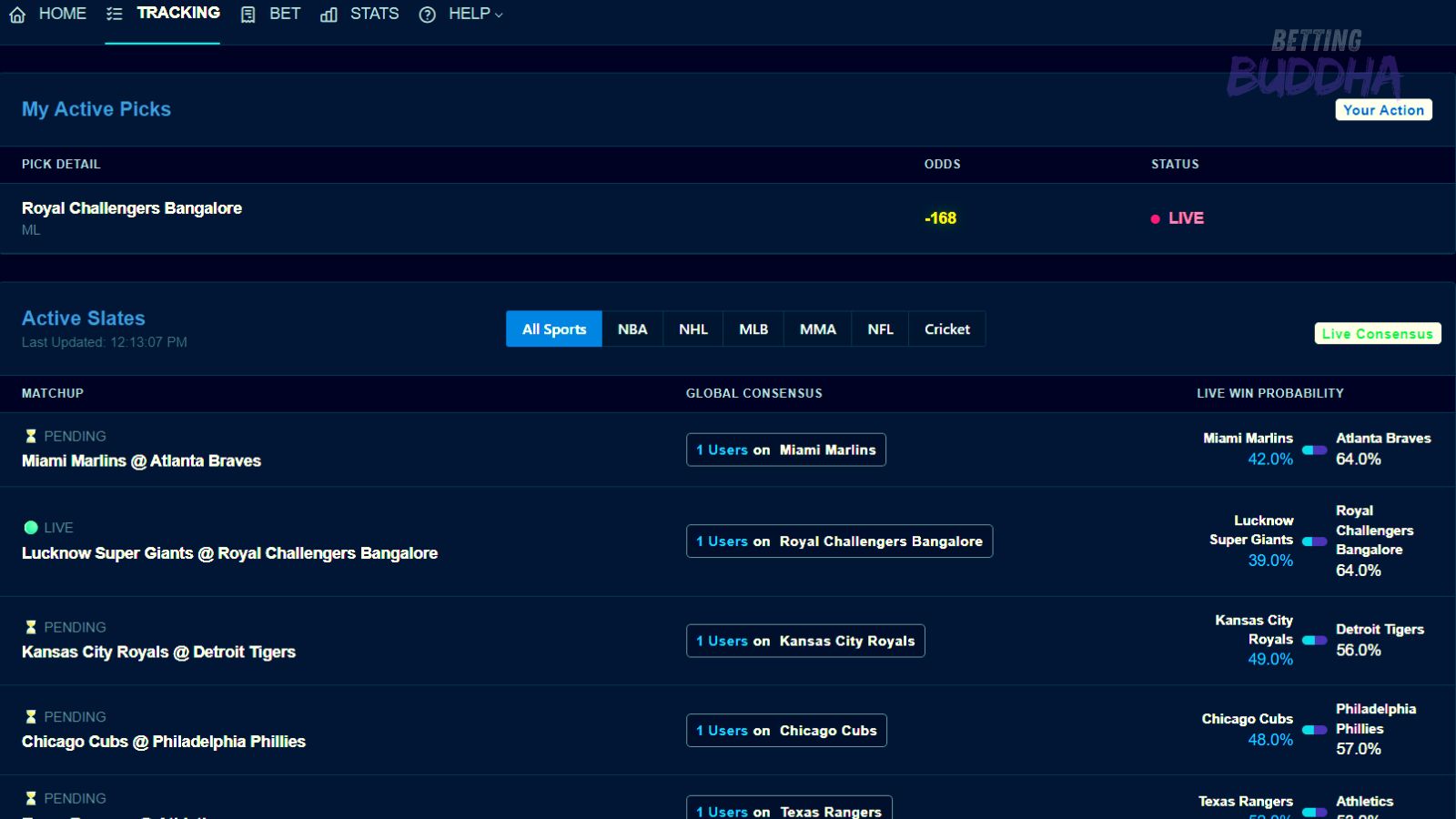
Task: Click the Lucknow vs Bangalore probability bar
Action: click(x=1315, y=541)
